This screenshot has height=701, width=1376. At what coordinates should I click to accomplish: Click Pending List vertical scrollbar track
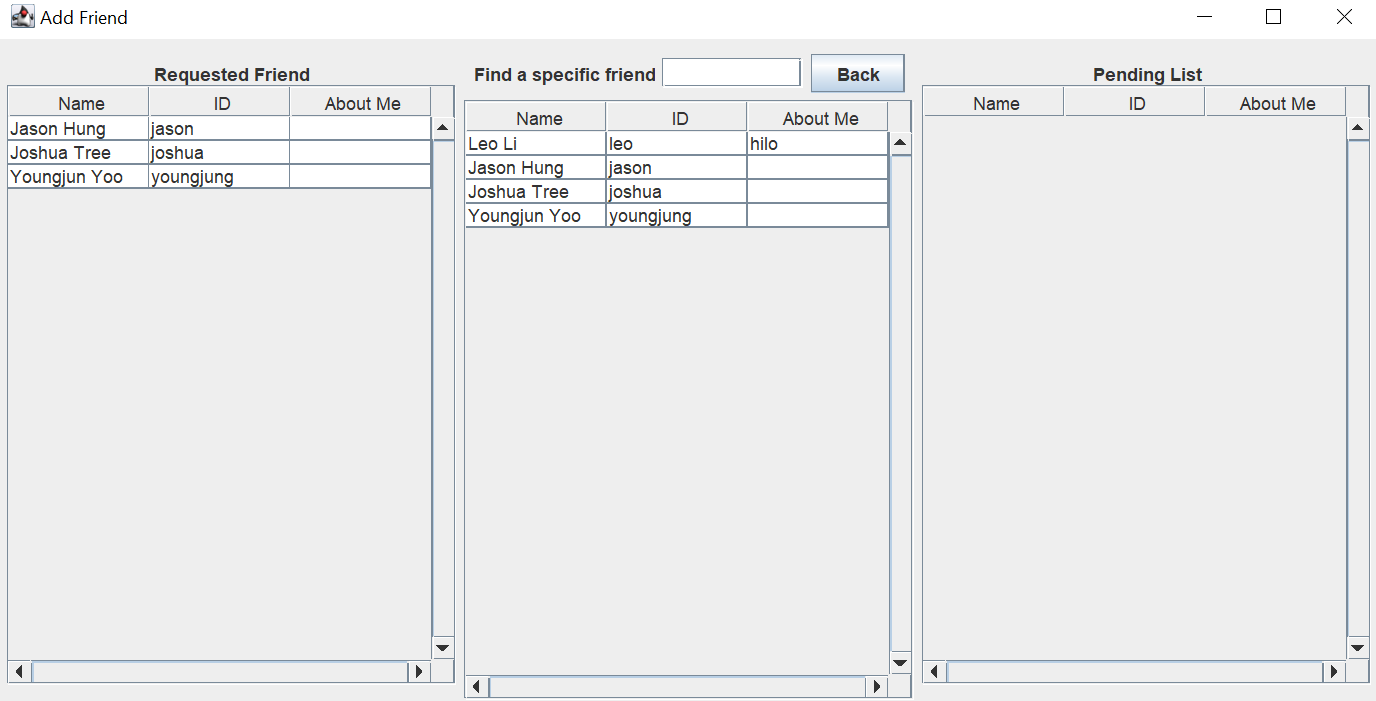(x=1358, y=388)
